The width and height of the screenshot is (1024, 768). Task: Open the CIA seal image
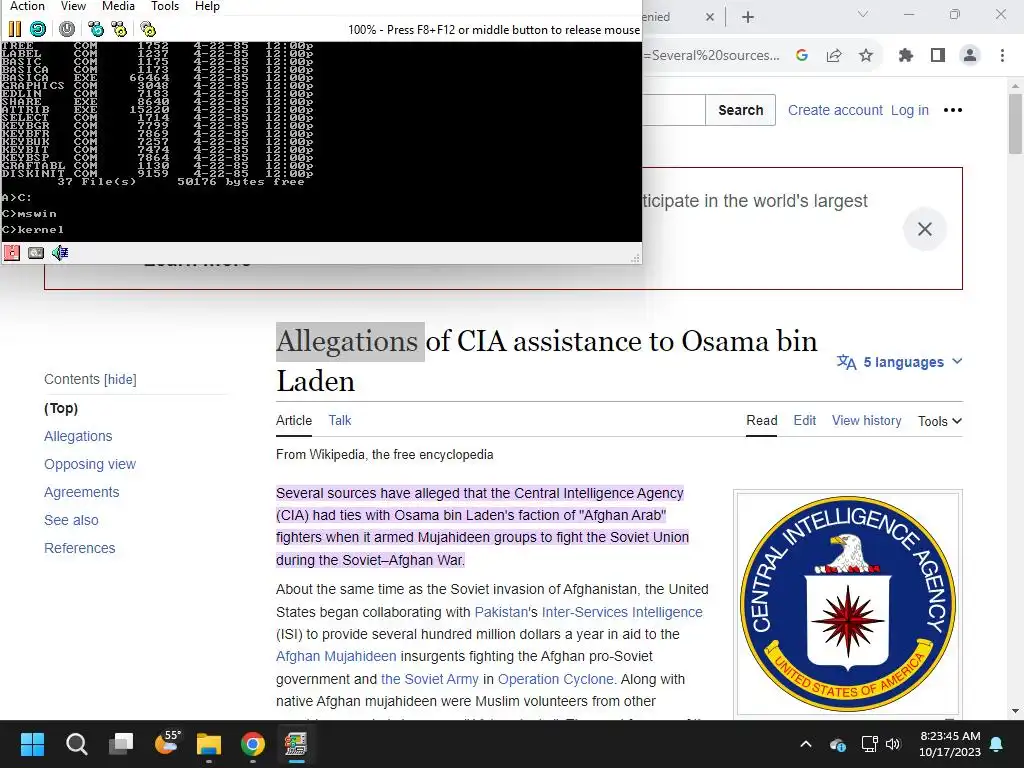click(x=848, y=603)
